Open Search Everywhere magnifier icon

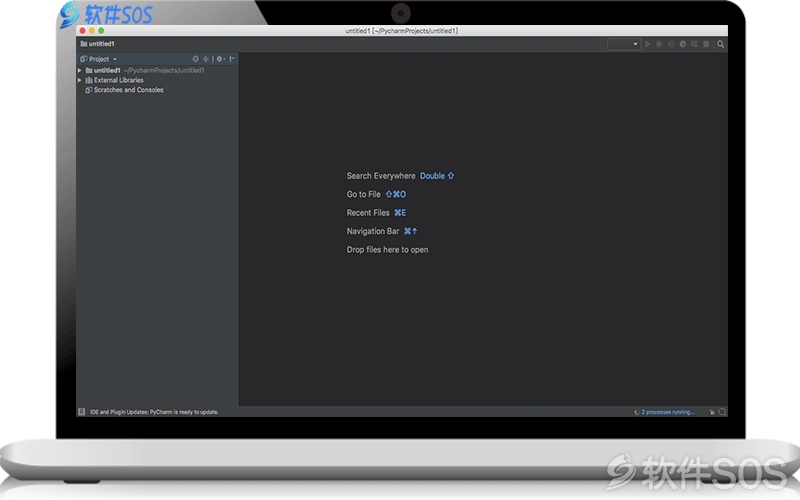pyautogui.click(x=720, y=44)
